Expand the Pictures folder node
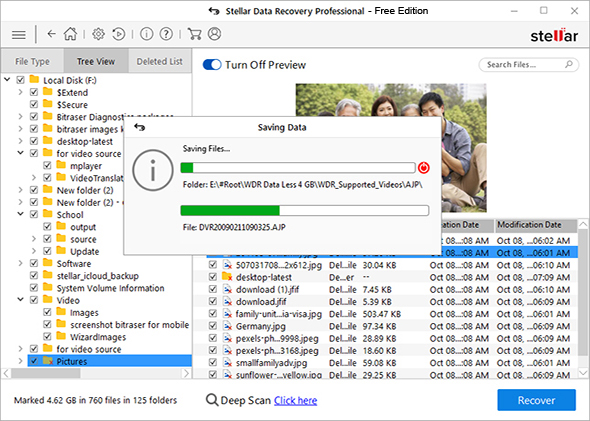The width and height of the screenshot is (590, 421). click(21, 361)
